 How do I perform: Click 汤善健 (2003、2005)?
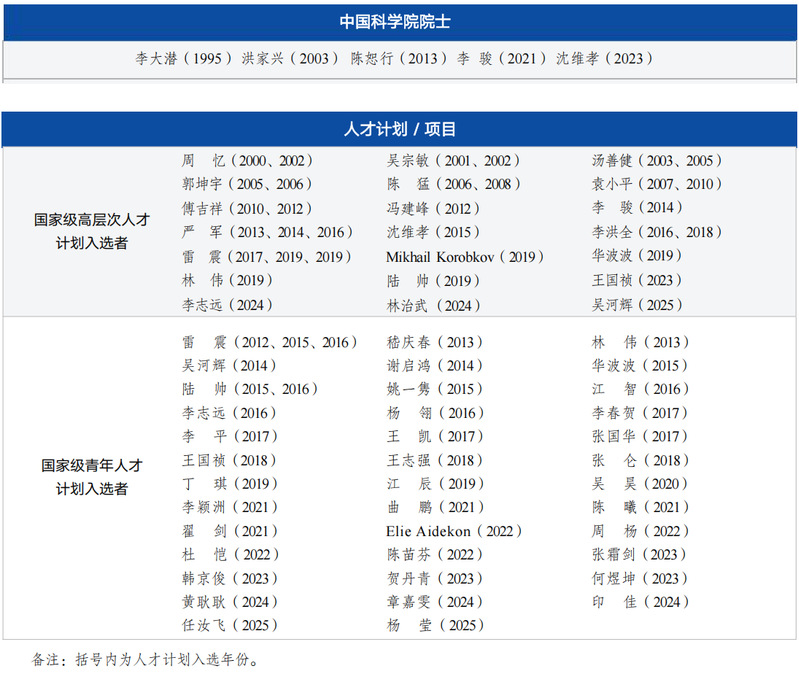(x=657, y=160)
